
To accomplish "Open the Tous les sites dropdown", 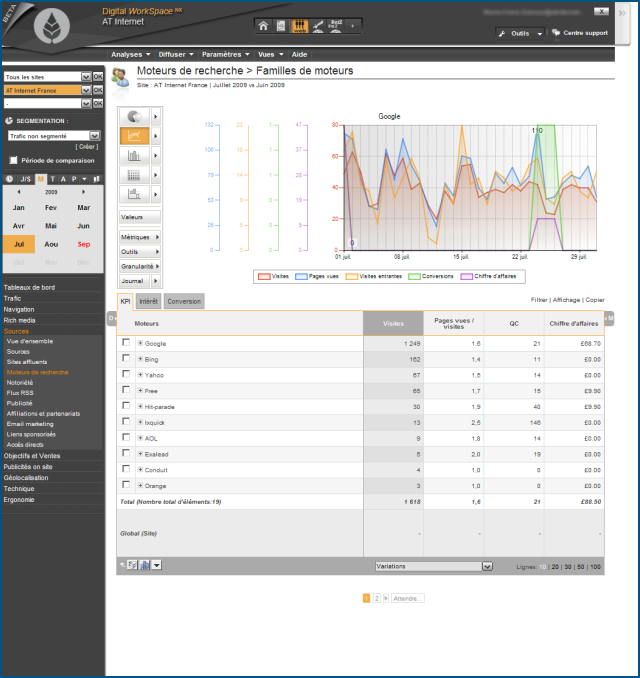I will coord(86,77).
